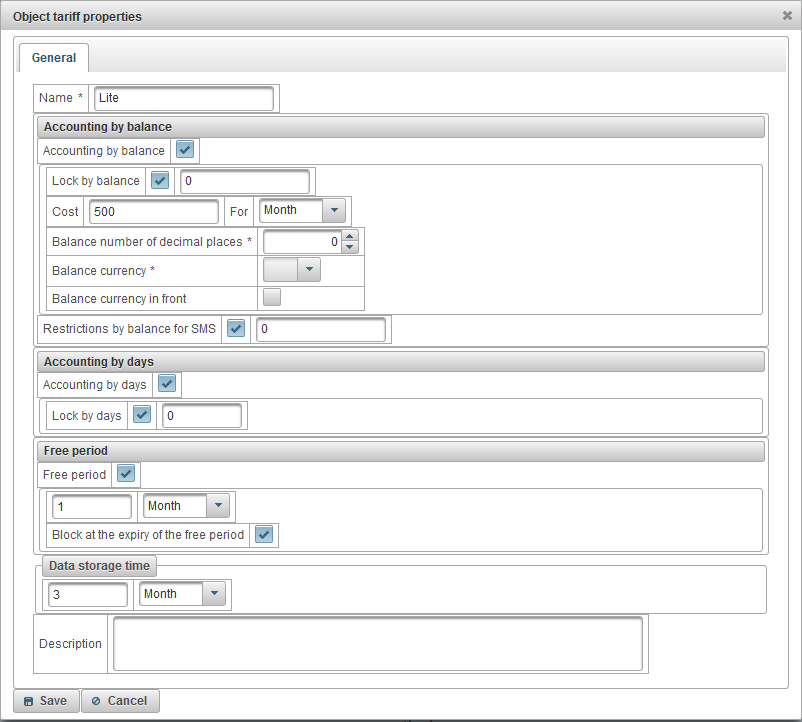Toggle Restrictions by balance for SMS checkbox
Image resolution: width=802 pixels, height=722 pixels.
tap(236, 328)
